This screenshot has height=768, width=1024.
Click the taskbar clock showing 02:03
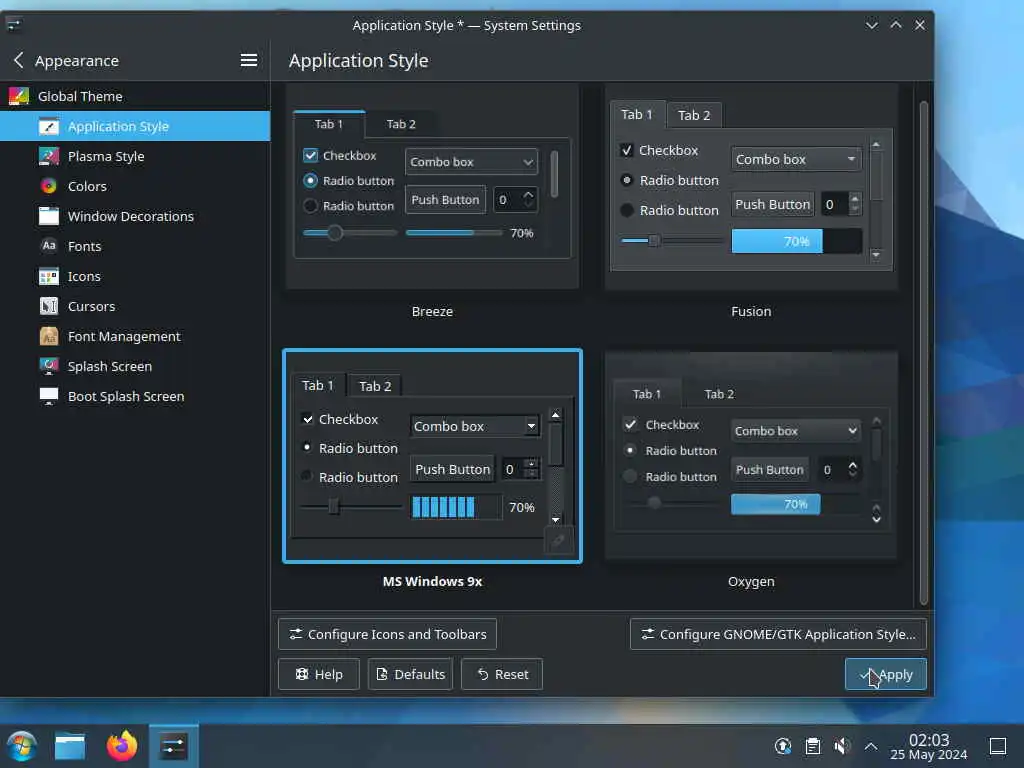pos(929,746)
